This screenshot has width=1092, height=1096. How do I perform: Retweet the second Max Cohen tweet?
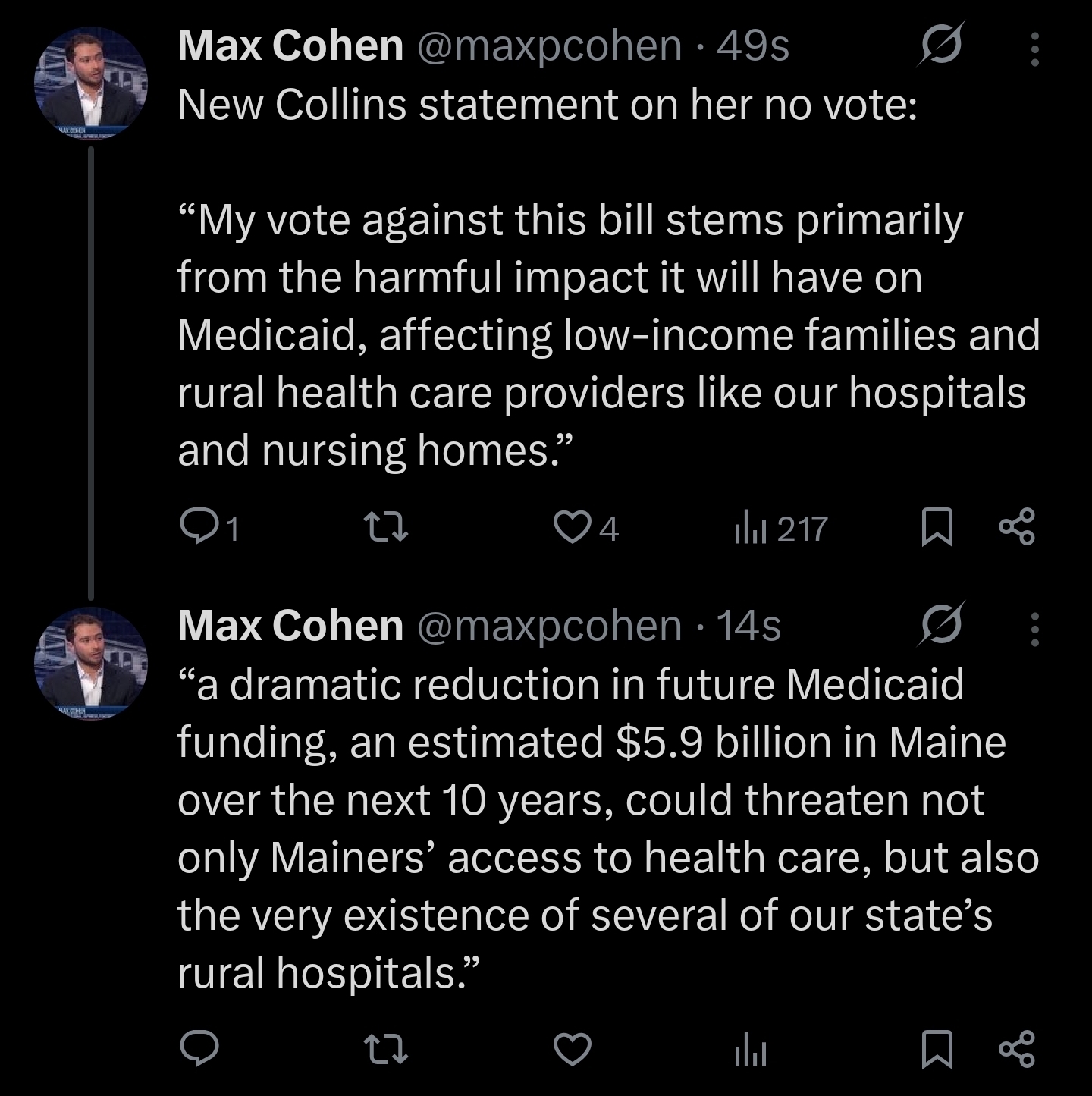coord(386,1048)
